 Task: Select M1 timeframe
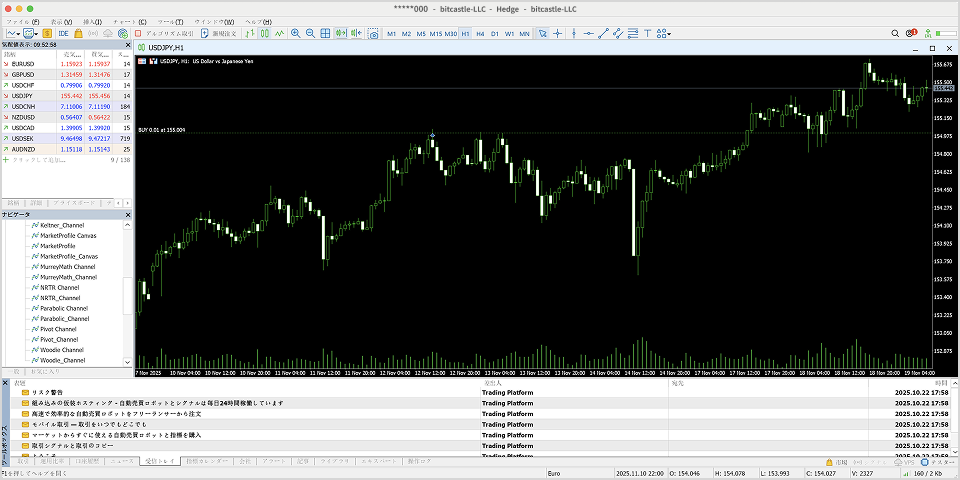click(391, 34)
